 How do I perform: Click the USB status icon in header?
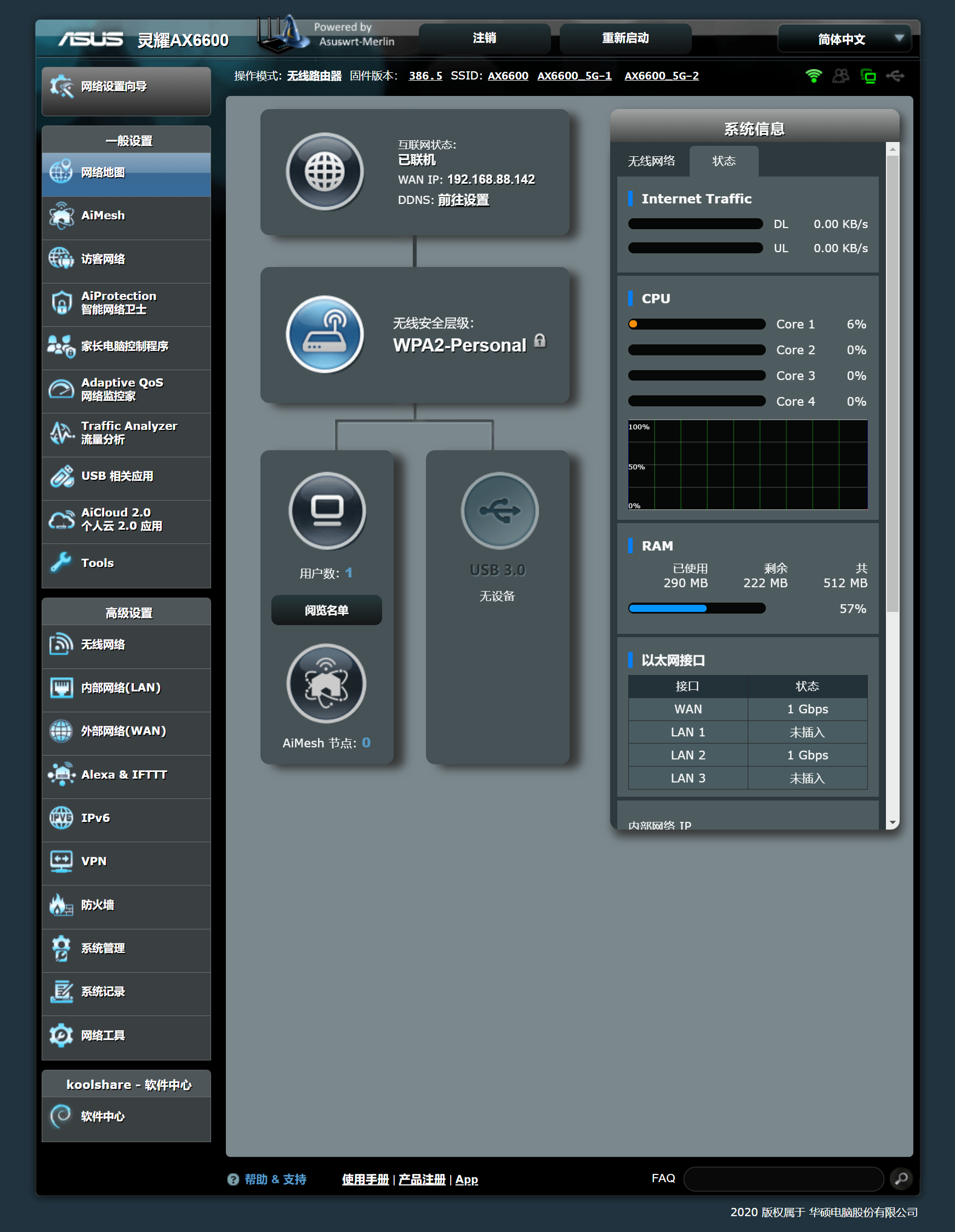[x=895, y=76]
